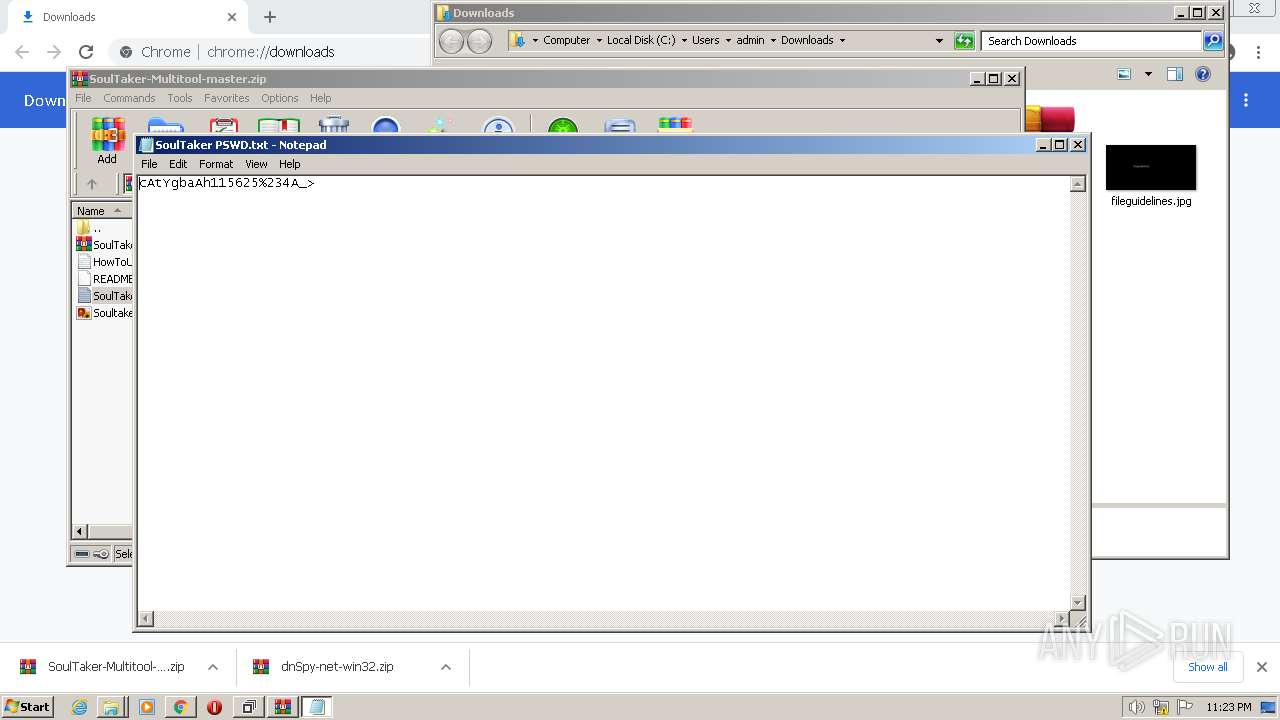
Task: Sort by WinRAR Name column header
Action: point(101,210)
